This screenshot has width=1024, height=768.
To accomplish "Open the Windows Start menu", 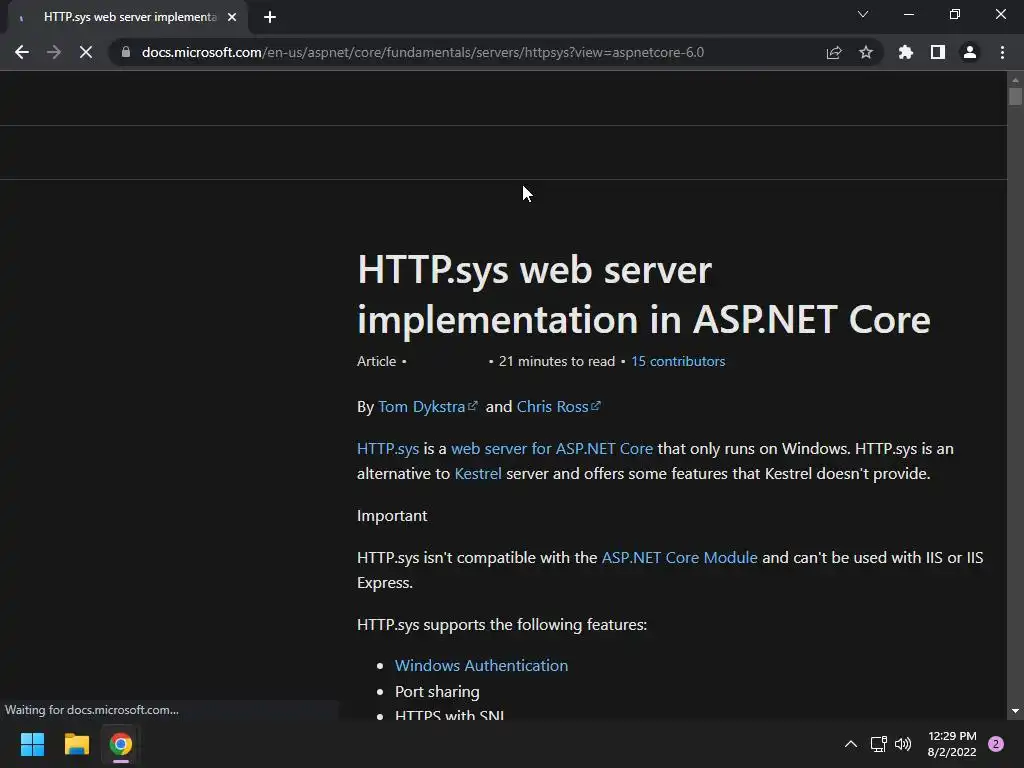I will [x=32, y=744].
